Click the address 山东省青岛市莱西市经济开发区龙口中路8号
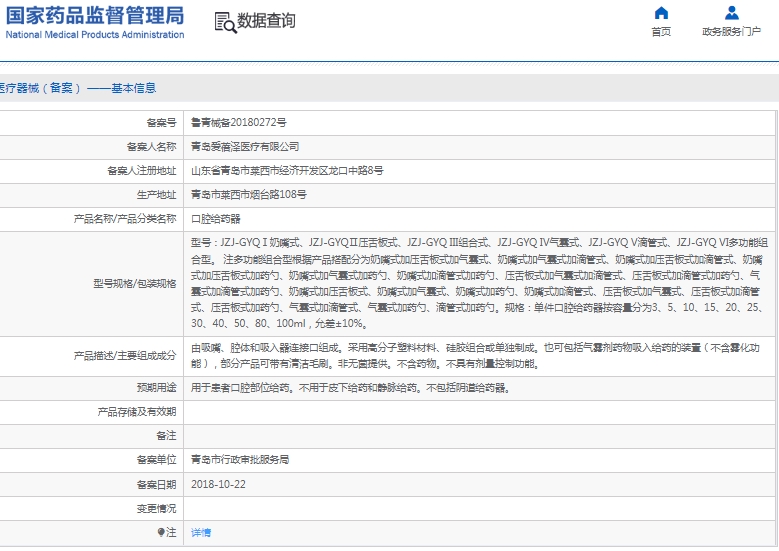The height and width of the screenshot is (551, 779). click(x=287, y=171)
